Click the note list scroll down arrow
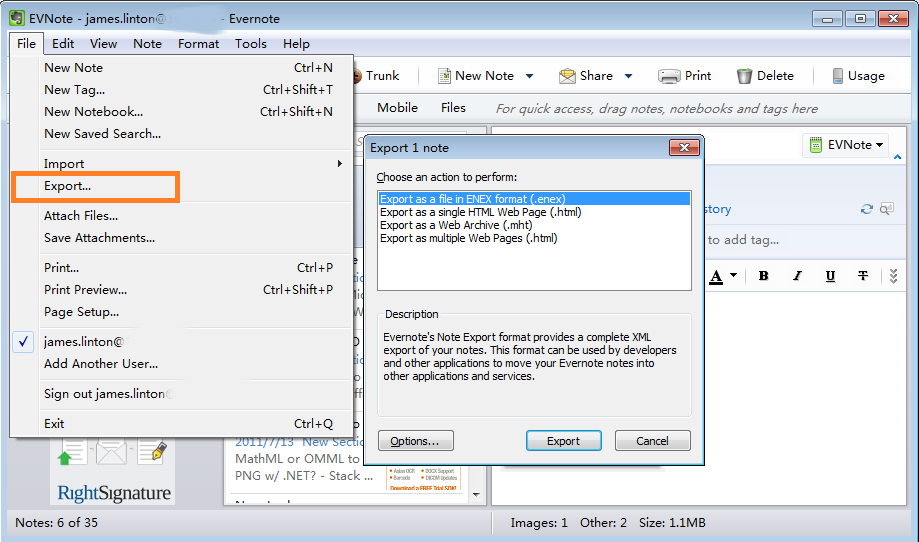 coord(476,495)
